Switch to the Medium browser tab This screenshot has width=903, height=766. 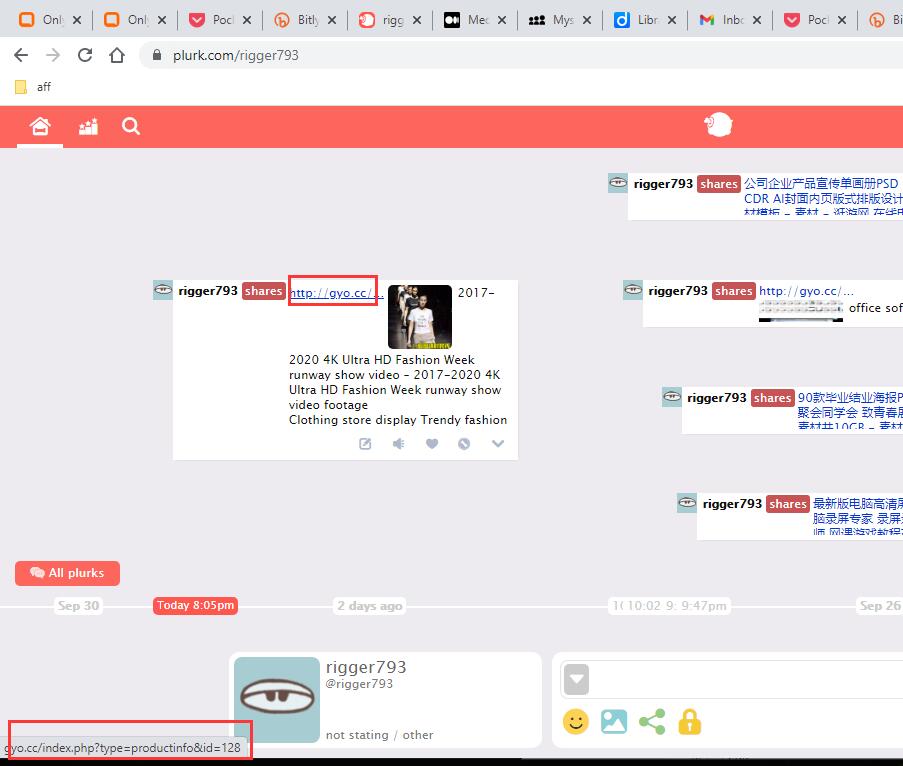465,20
